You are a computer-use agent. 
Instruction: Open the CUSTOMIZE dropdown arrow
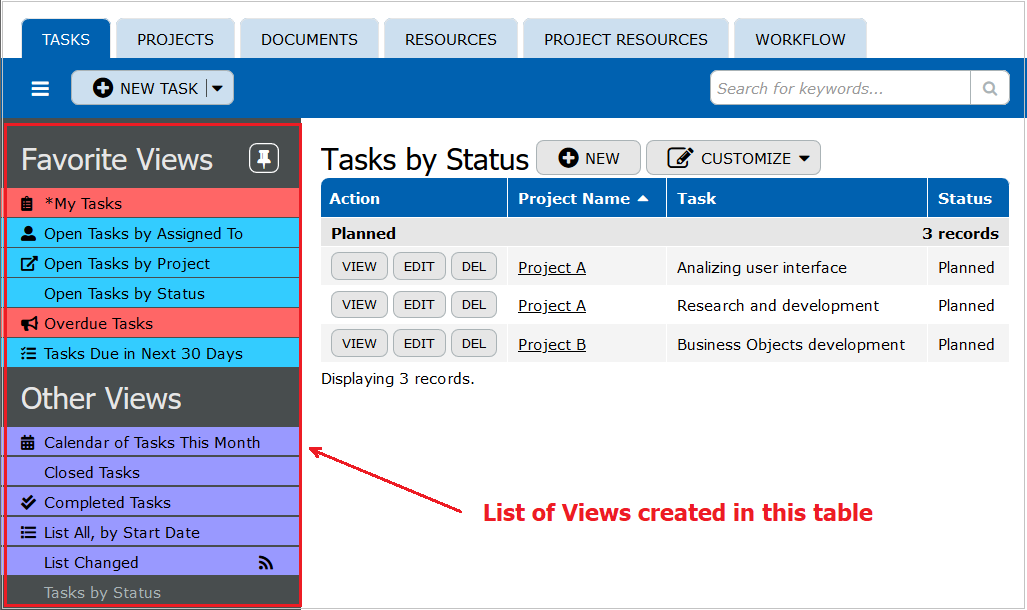tap(804, 159)
